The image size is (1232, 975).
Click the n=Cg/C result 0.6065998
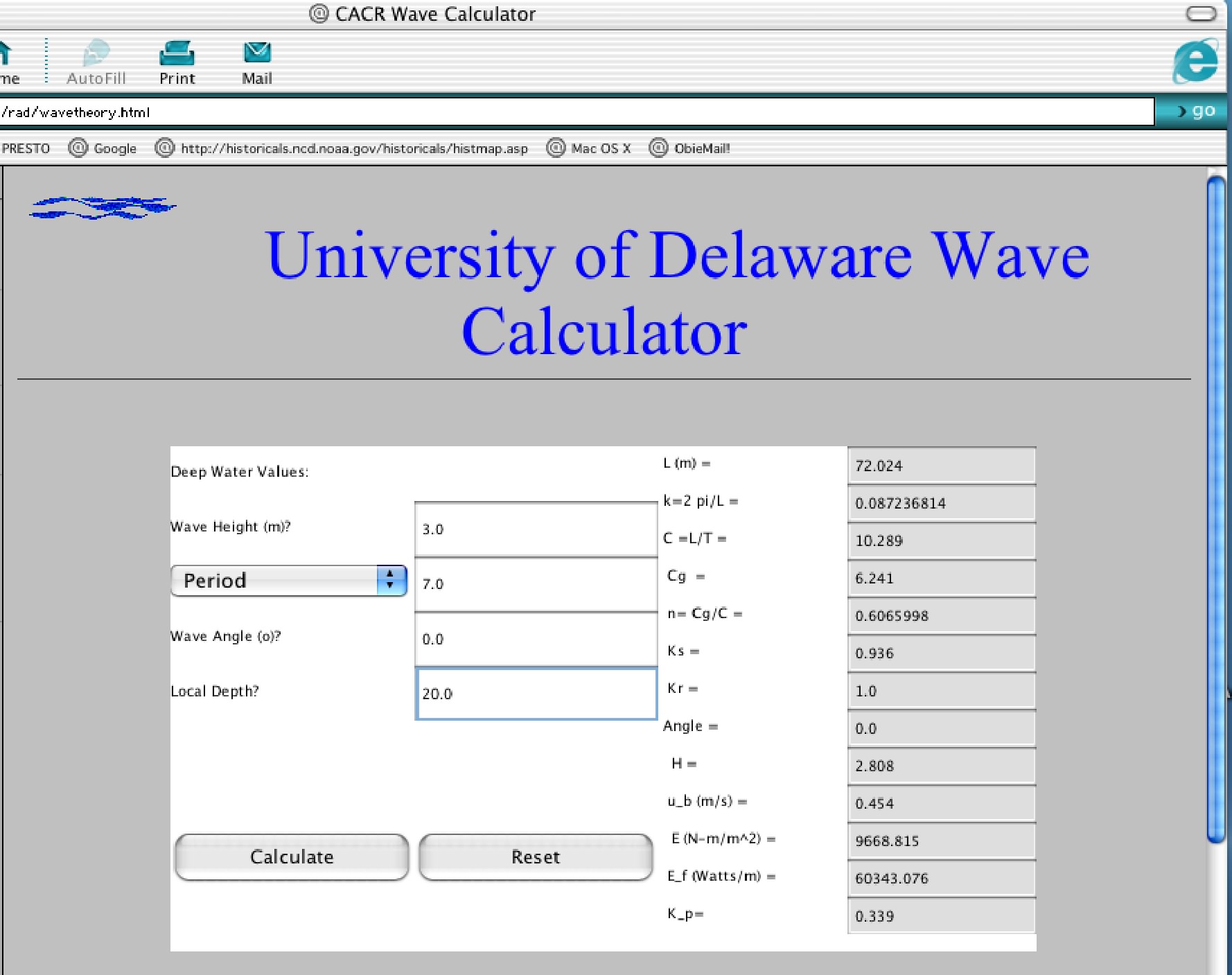click(x=942, y=615)
